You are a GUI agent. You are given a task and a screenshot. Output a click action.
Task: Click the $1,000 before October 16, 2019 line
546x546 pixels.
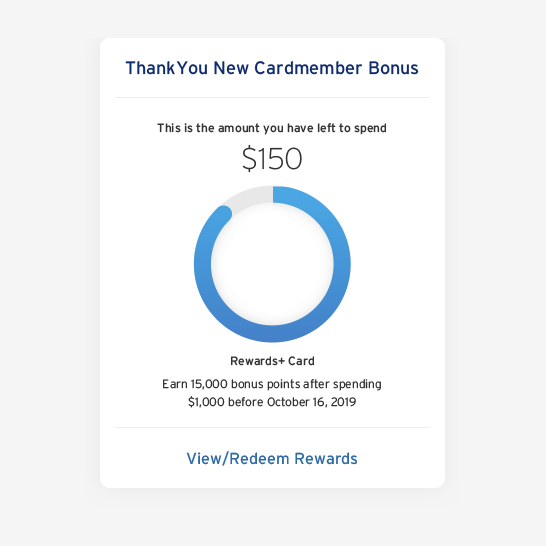pyautogui.click(x=272, y=402)
